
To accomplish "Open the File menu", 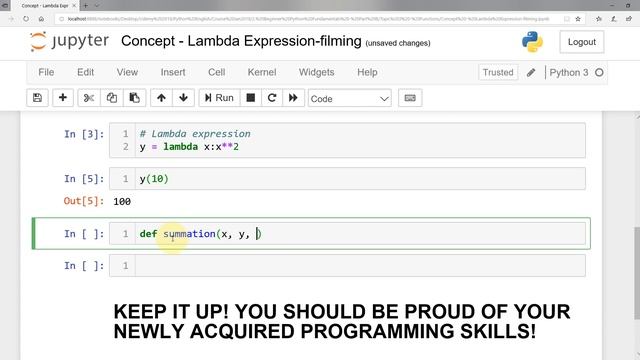I will (x=46, y=72).
